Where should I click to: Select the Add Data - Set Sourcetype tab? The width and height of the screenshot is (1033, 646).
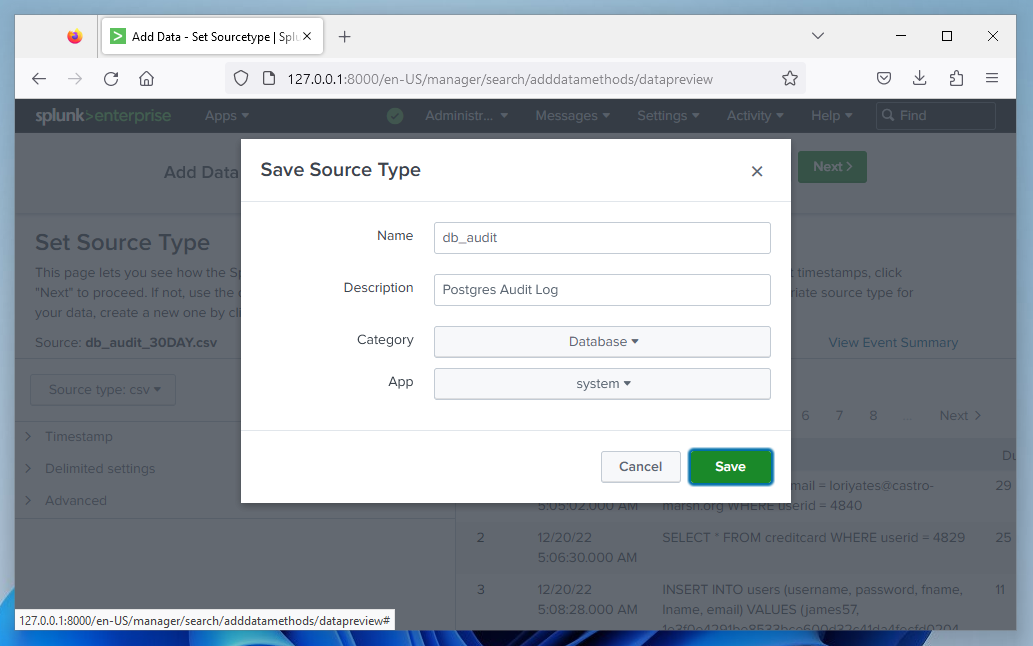point(212,36)
